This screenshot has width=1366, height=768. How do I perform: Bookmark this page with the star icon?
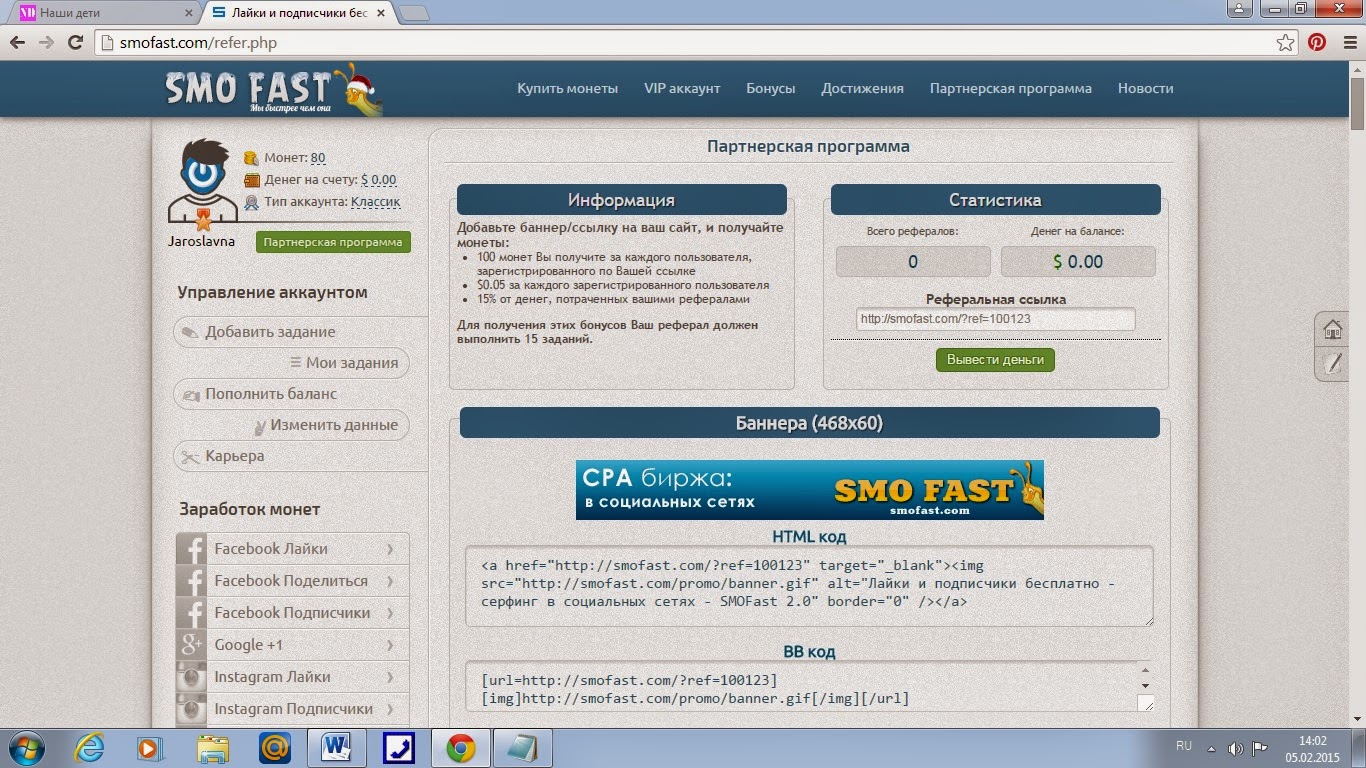click(1286, 43)
